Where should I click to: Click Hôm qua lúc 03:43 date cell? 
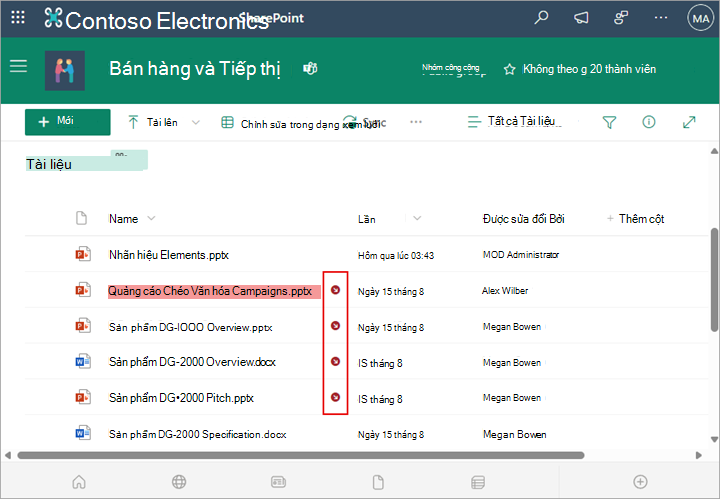click(396, 256)
